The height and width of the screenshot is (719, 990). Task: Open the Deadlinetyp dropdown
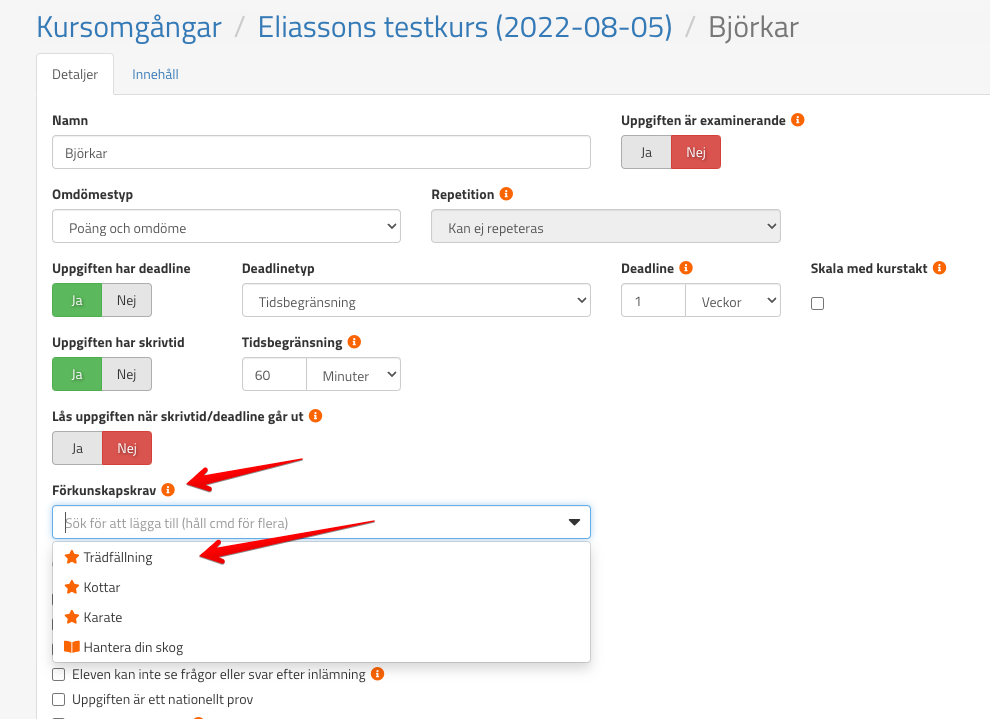click(x=416, y=301)
